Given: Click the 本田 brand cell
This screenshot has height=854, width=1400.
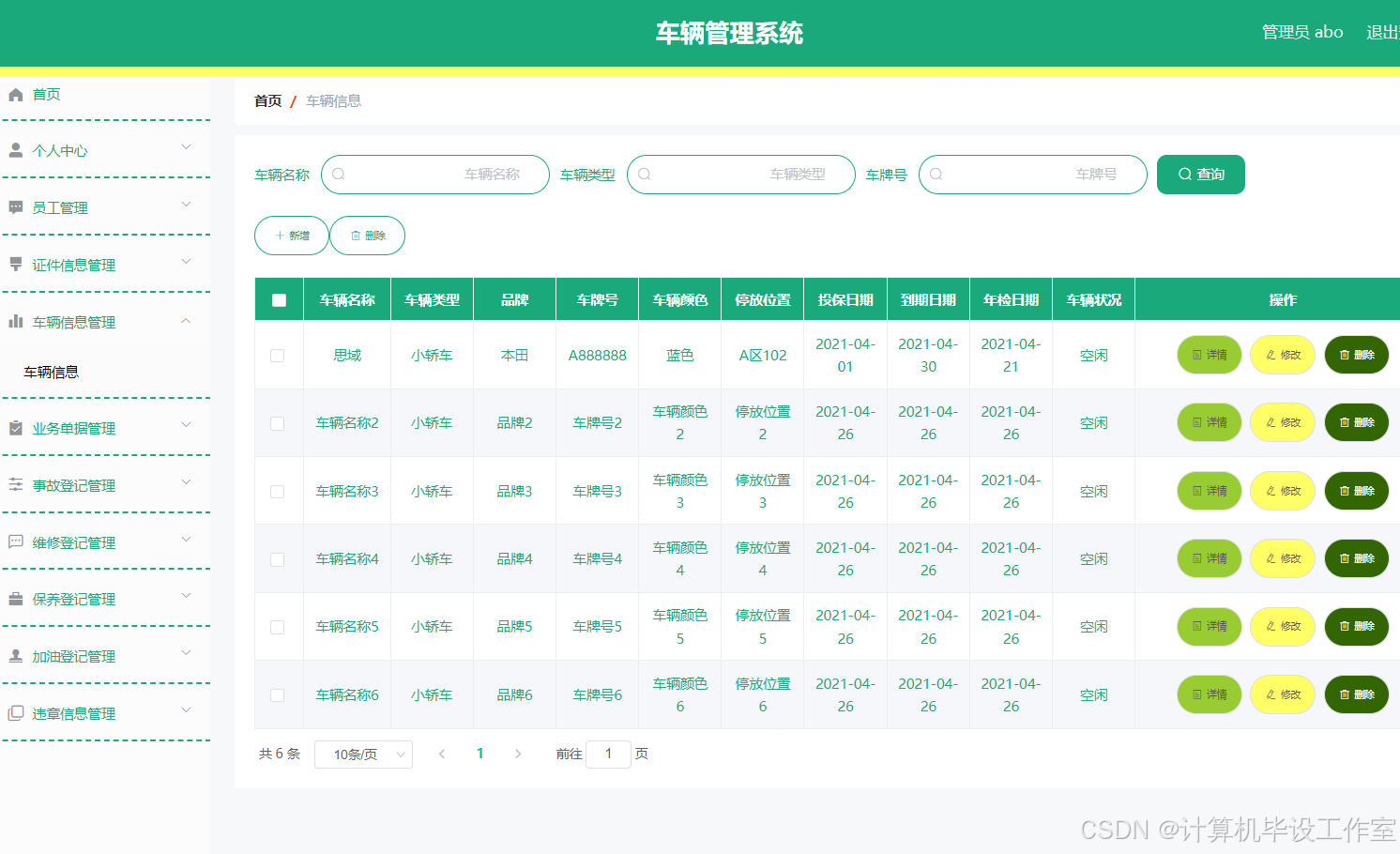Looking at the screenshot, I should click(x=515, y=356).
